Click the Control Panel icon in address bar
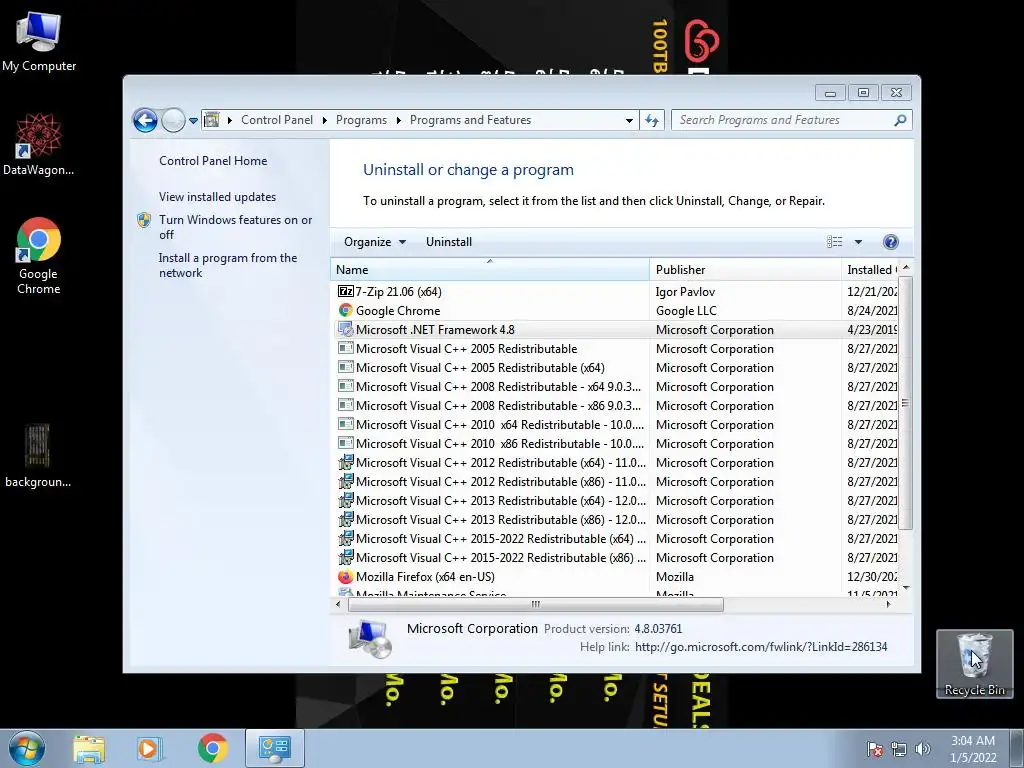Image resolution: width=1024 pixels, height=768 pixels. pyautogui.click(x=212, y=120)
